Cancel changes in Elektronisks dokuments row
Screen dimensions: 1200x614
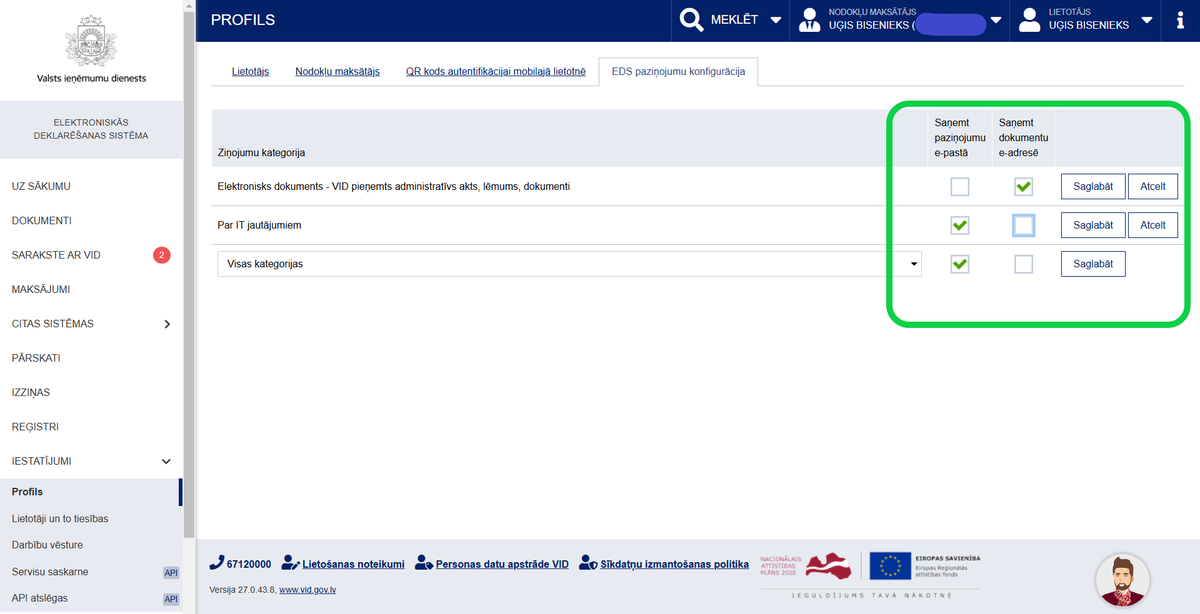(1153, 186)
